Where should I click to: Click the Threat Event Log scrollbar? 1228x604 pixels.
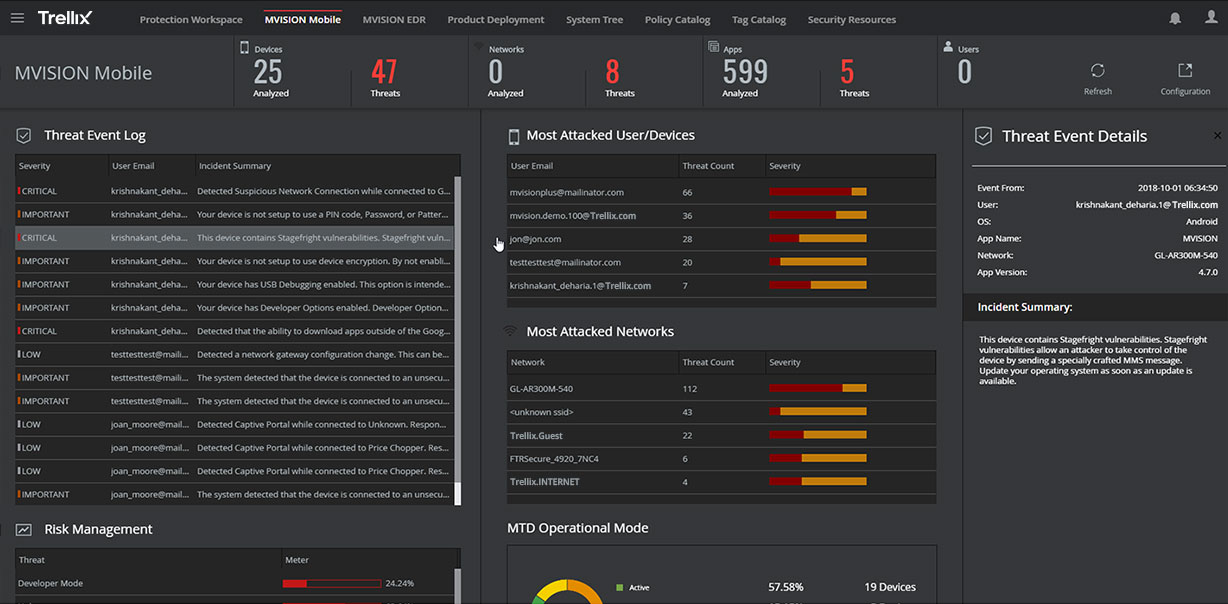click(x=458, y=340)
